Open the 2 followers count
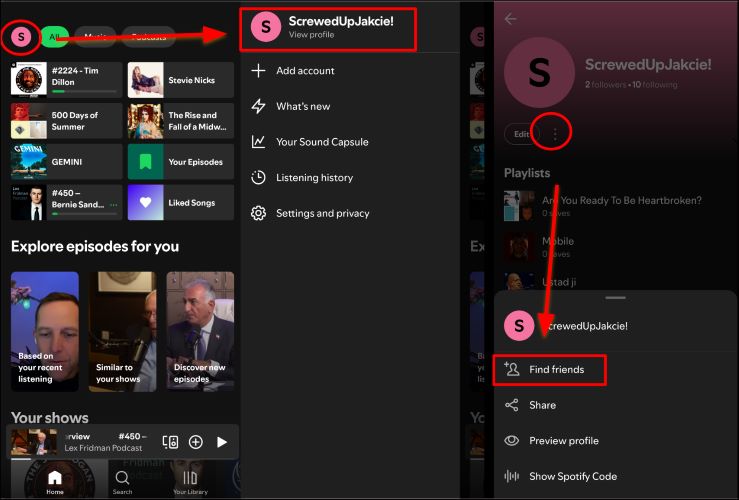Image resolution: width=739 pixels, height=500 pixels. coord(606,85)
